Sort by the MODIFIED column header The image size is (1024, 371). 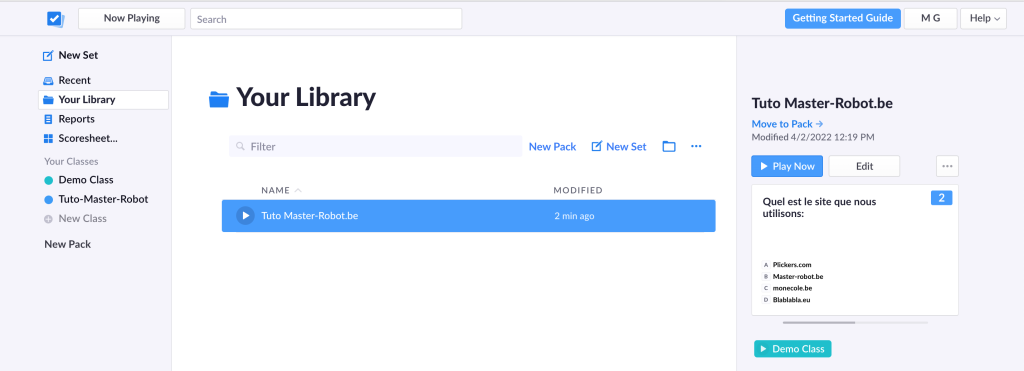[x=578, y=190]
